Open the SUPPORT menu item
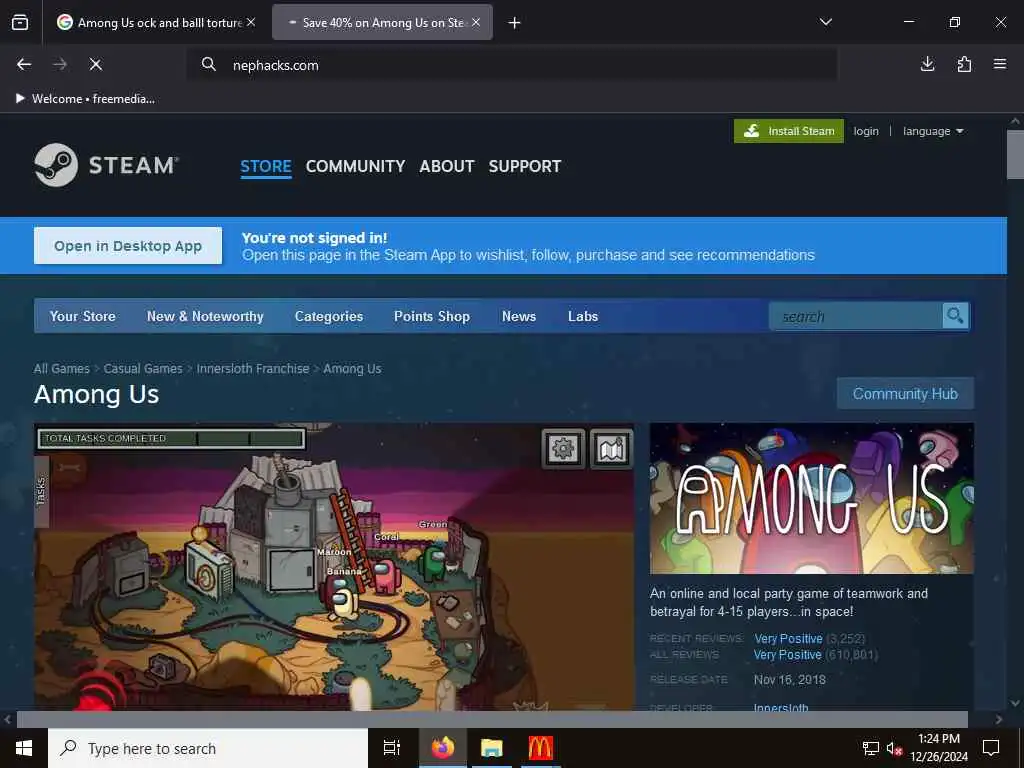The height and width of the screenshot is (768, 1024). coord(525,167)
